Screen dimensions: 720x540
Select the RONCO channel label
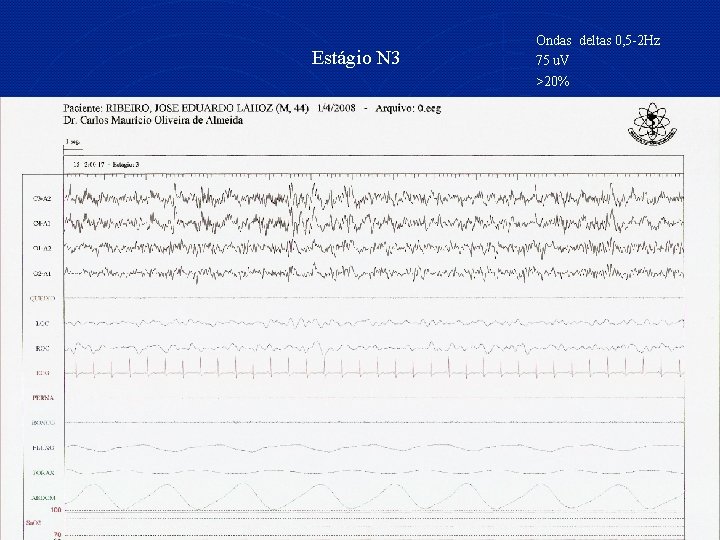43,422
